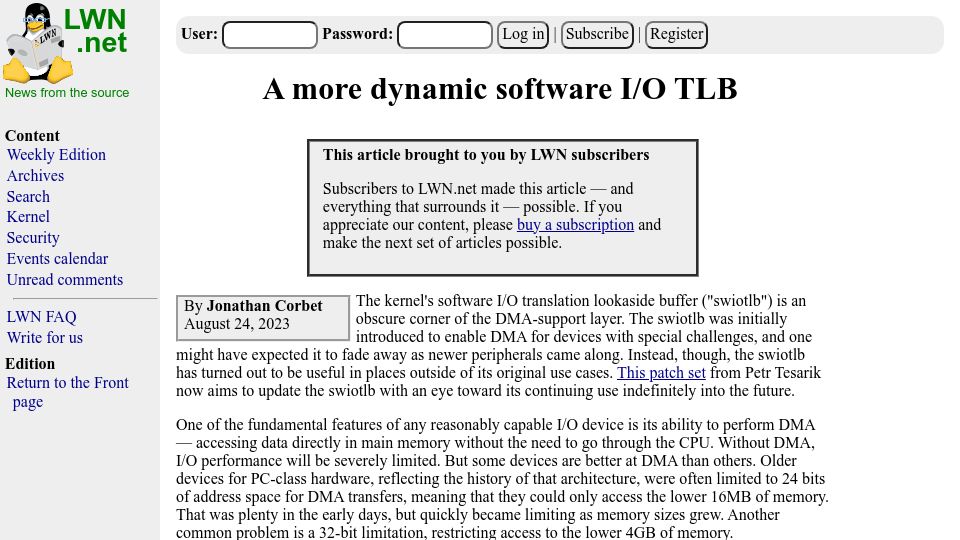Focus the User name field

pyautogui.click(x=270, y=34)
